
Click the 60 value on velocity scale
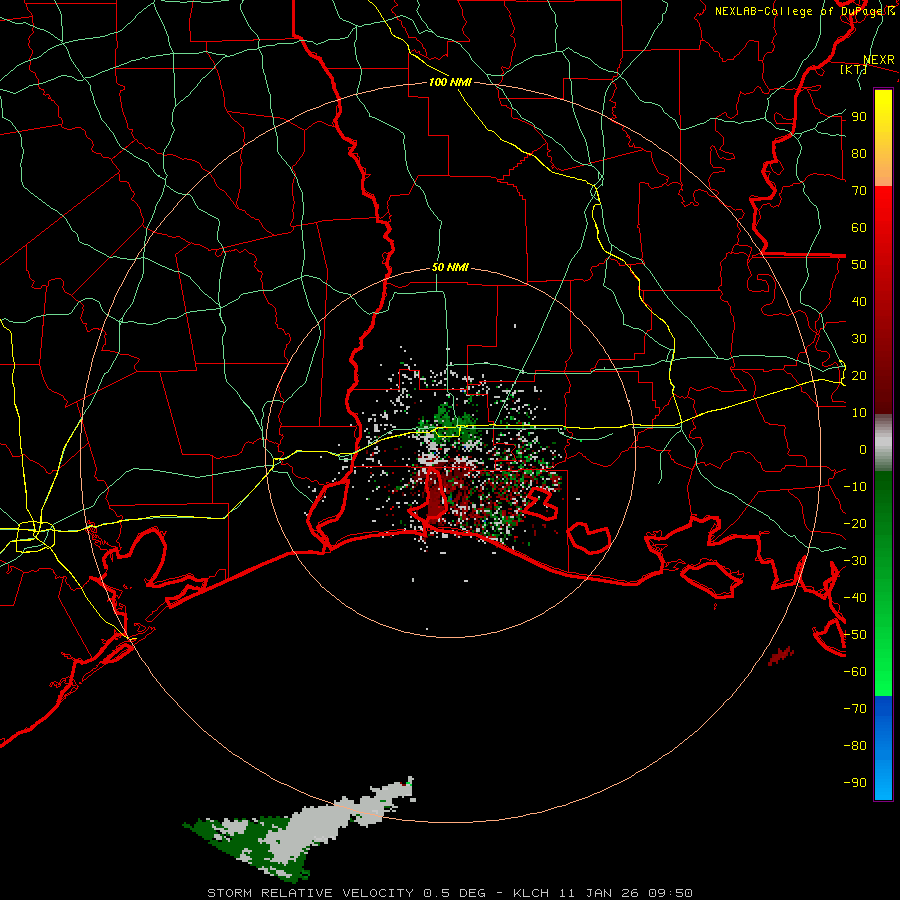coord(859,227)
